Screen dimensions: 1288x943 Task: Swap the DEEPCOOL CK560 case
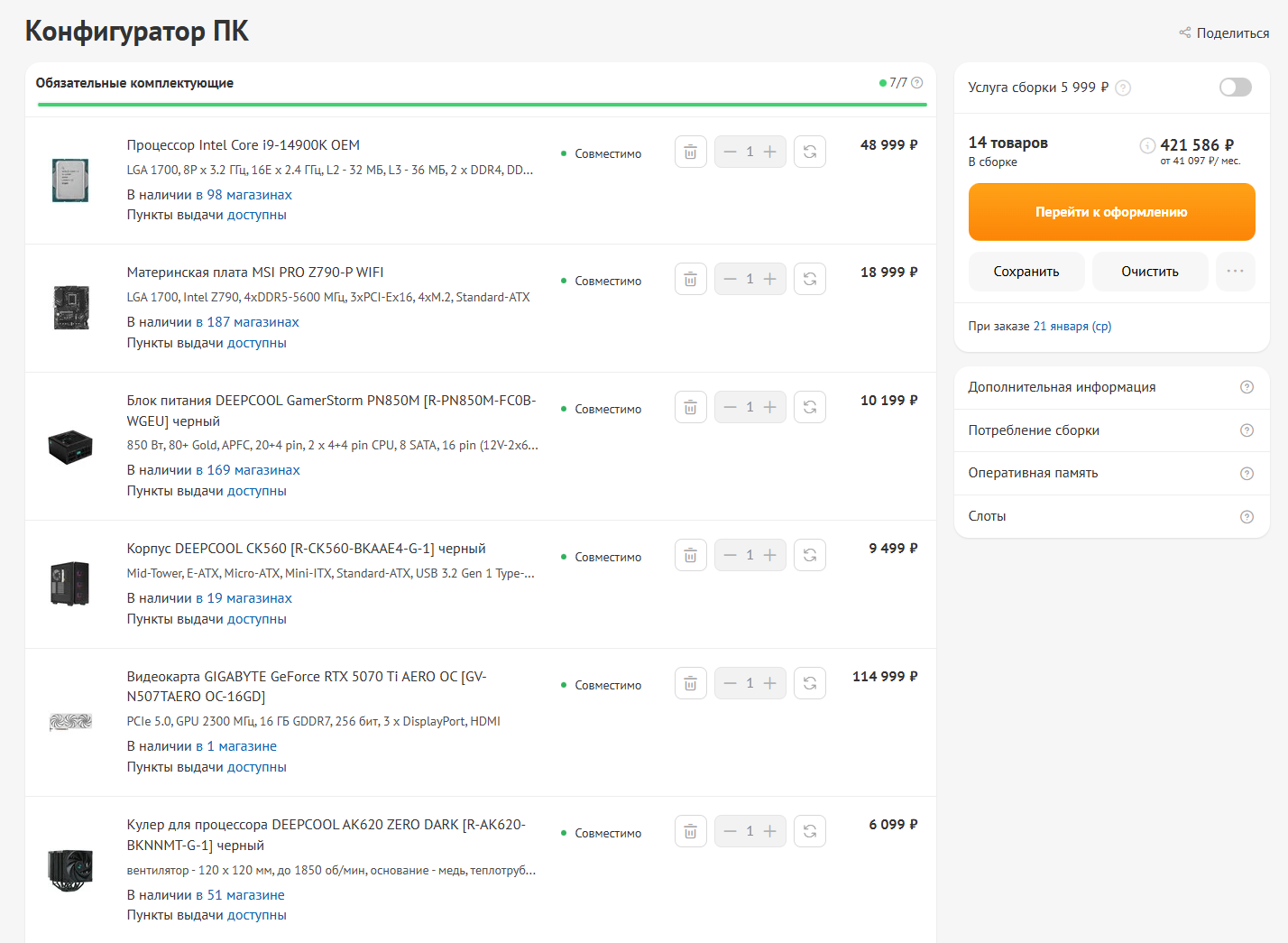(809, 556)
